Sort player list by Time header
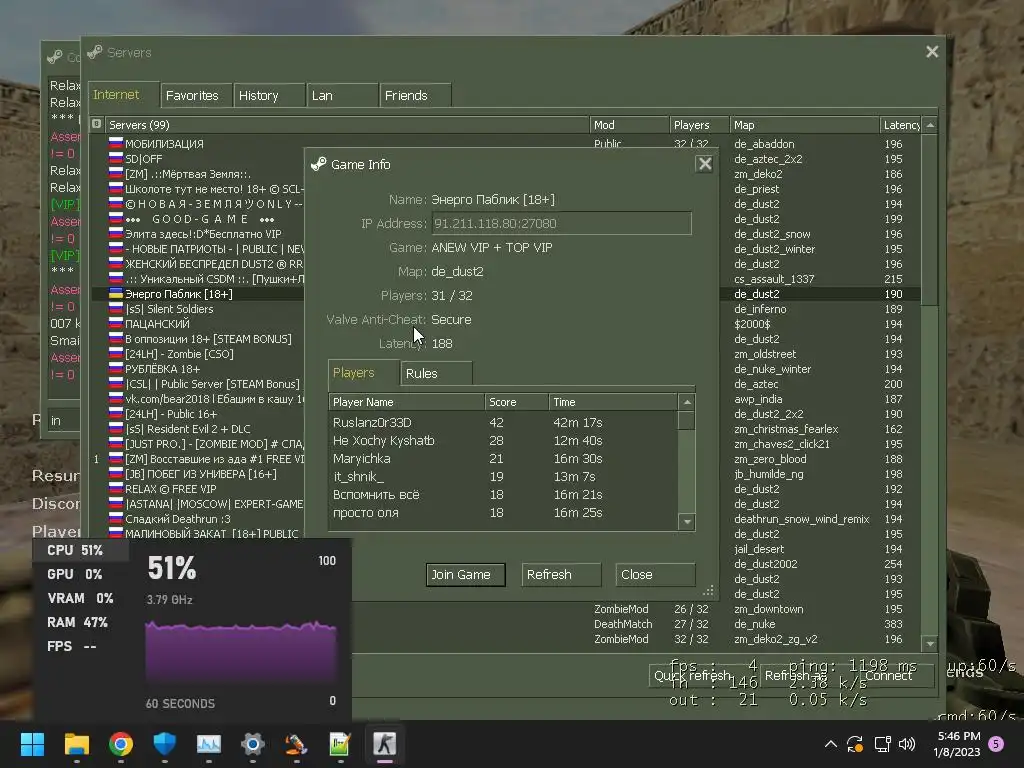Viewport: 1024px width, 768px height. tap(613, 402)
